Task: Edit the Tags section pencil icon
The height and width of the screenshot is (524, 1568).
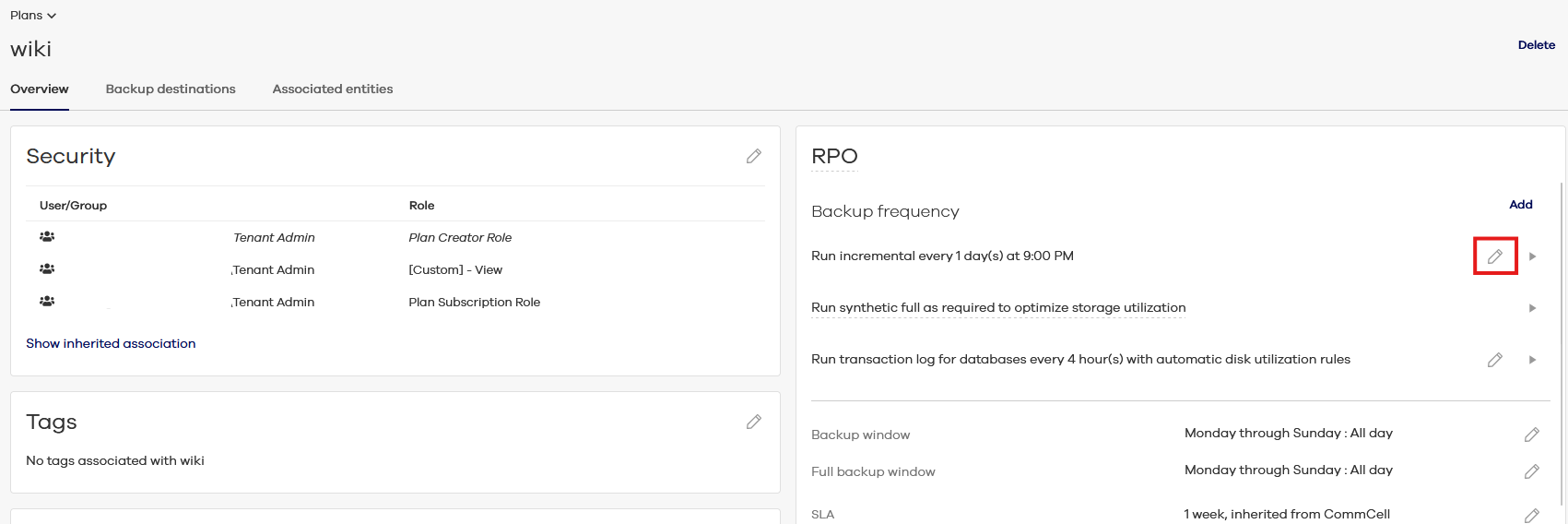Action: pos(753,423)
